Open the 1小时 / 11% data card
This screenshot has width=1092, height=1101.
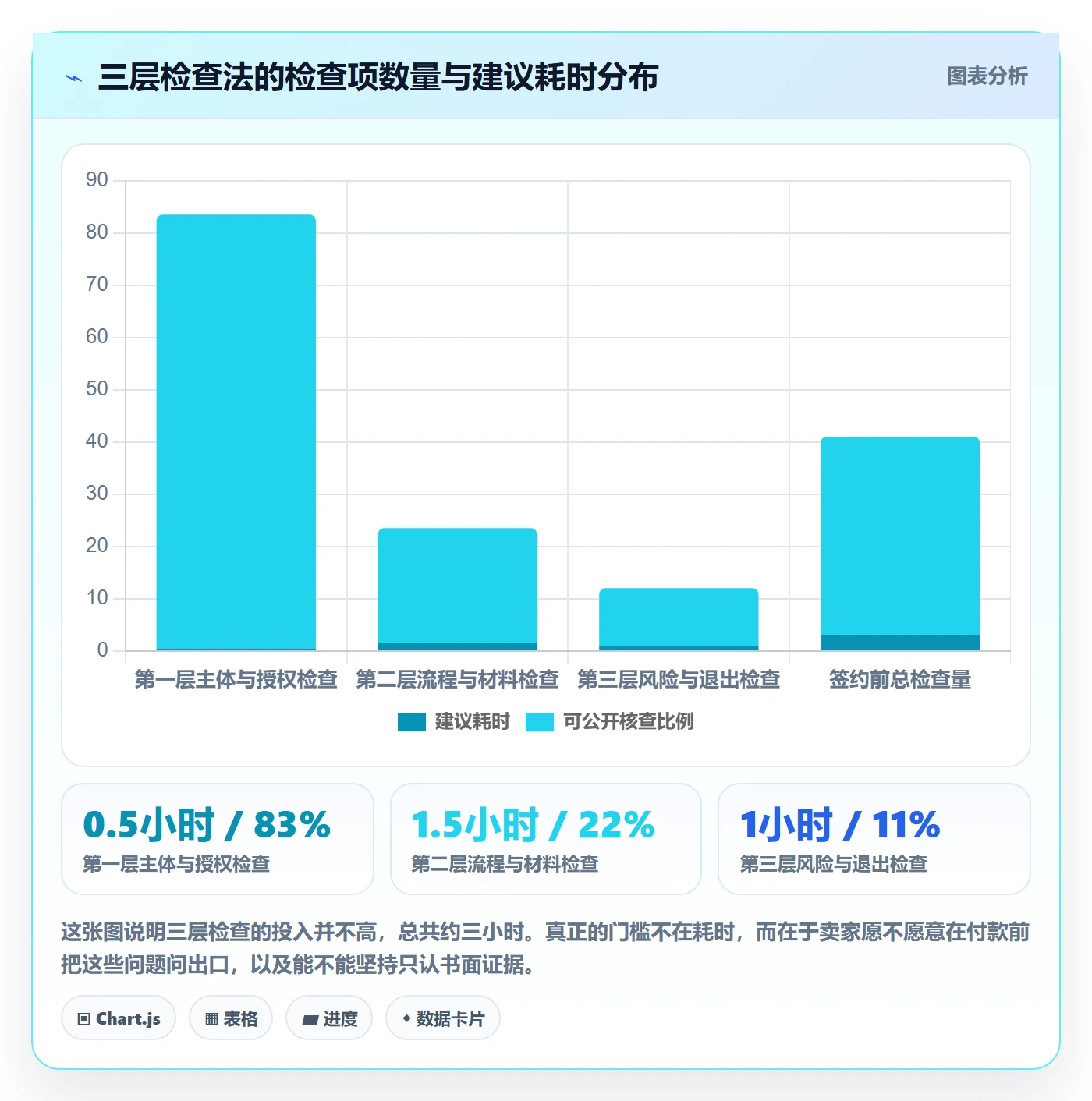(874, 839)
